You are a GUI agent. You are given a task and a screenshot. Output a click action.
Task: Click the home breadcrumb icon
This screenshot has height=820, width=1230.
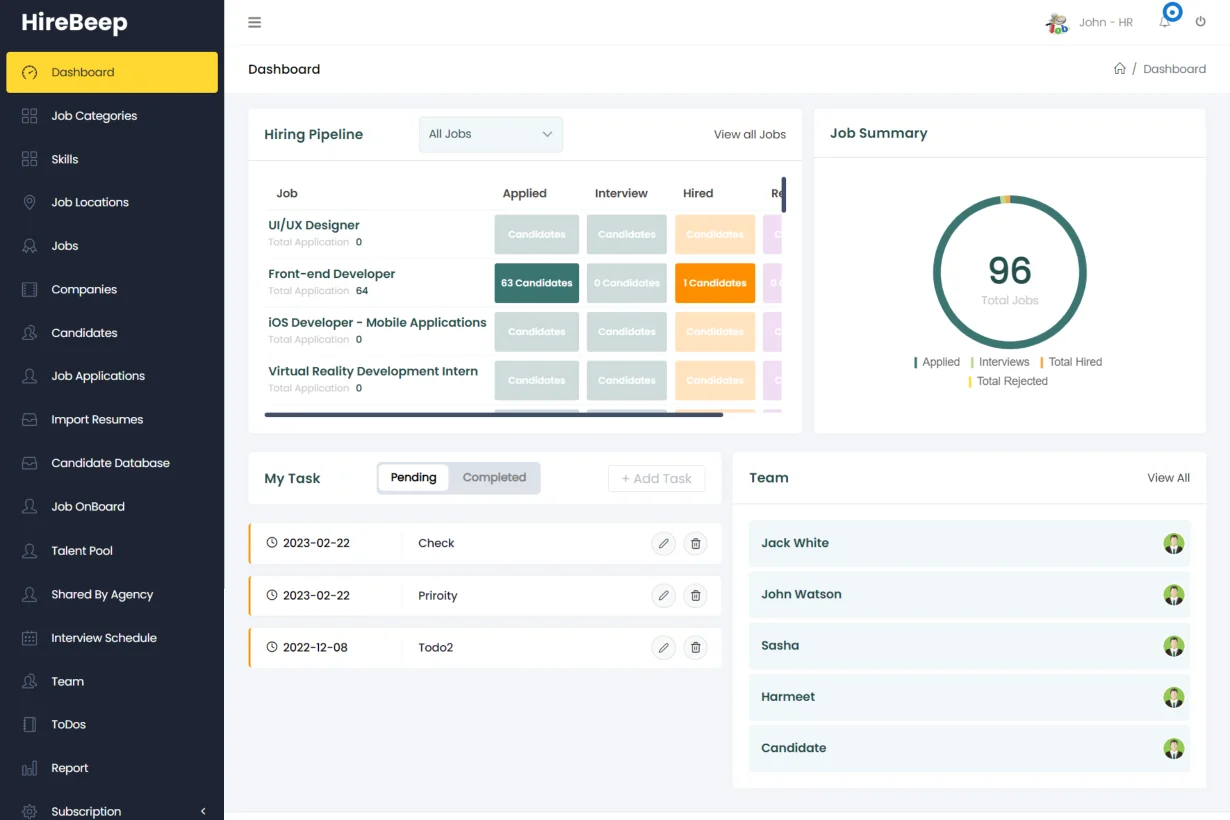(x=1119, y=69)
